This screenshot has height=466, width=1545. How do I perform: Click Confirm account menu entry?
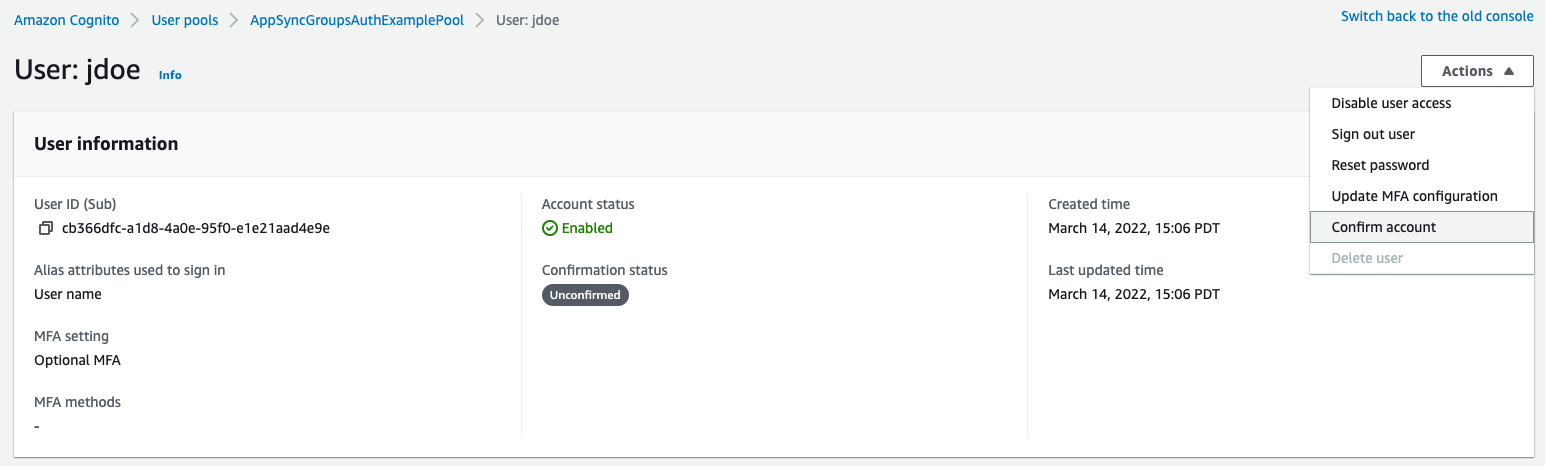coord(1383,227)
